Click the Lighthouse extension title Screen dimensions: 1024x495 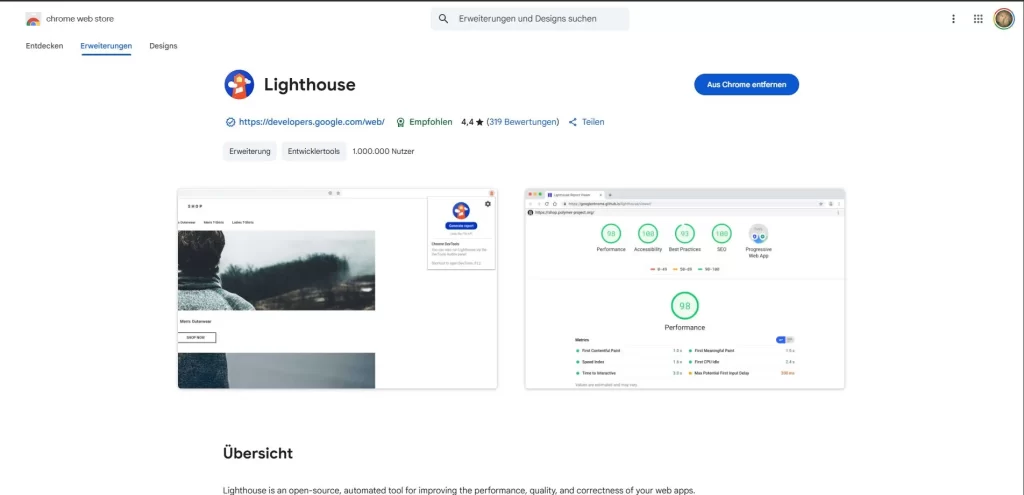[x=310, y=85]
